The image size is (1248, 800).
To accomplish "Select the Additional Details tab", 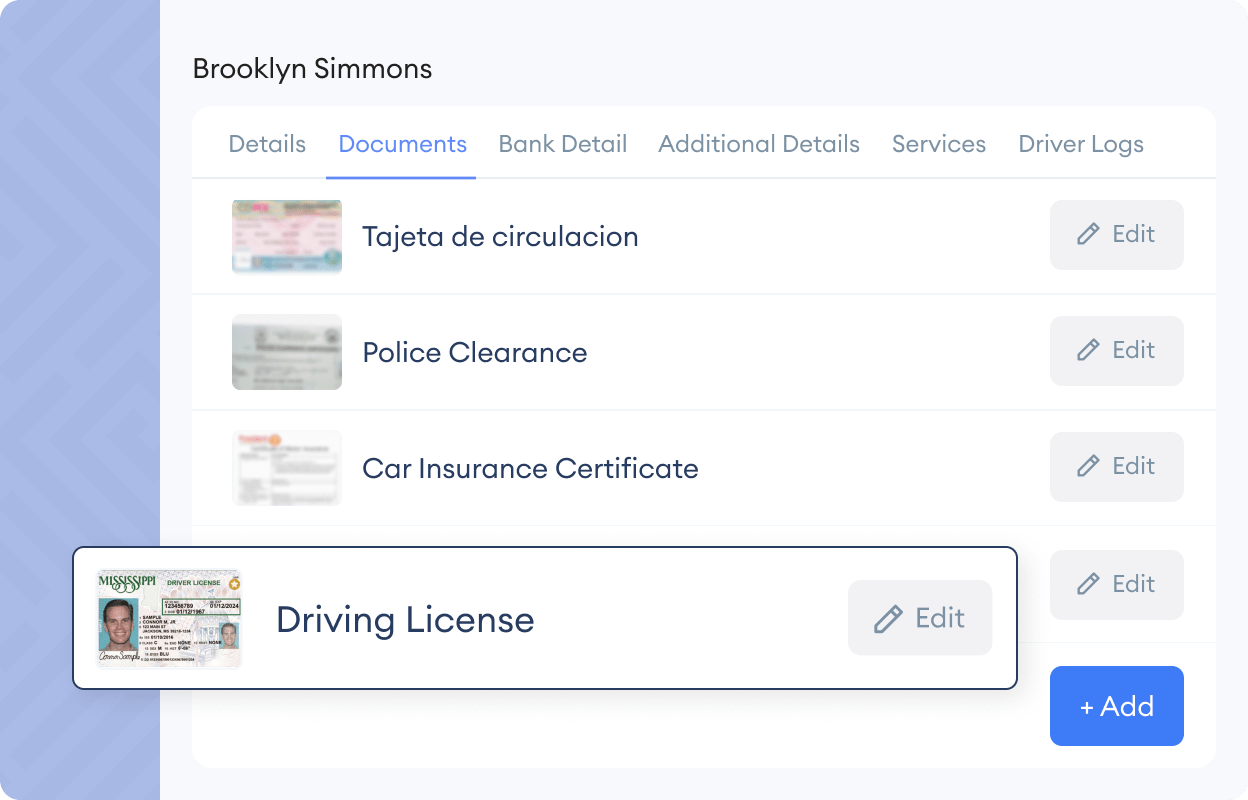I will click(x=758, y=144).
